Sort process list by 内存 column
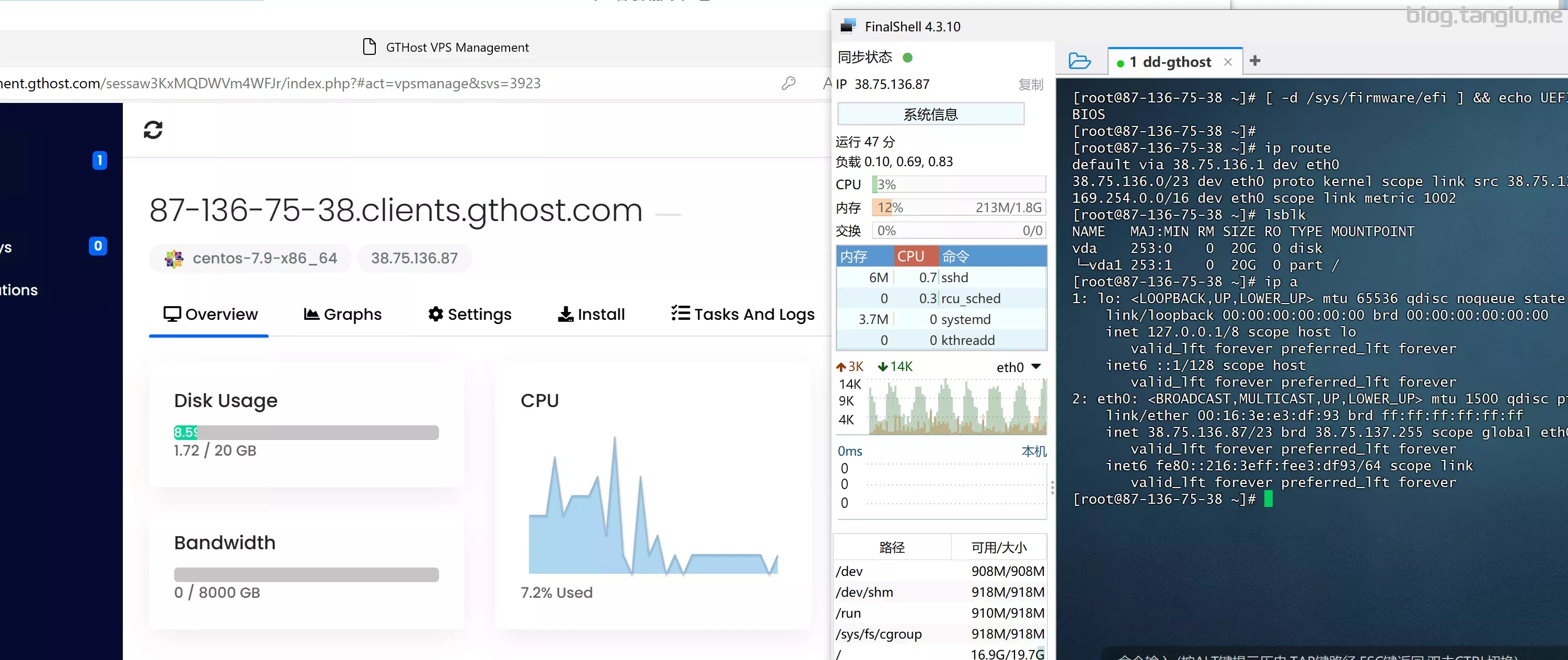 click(854, 257)
